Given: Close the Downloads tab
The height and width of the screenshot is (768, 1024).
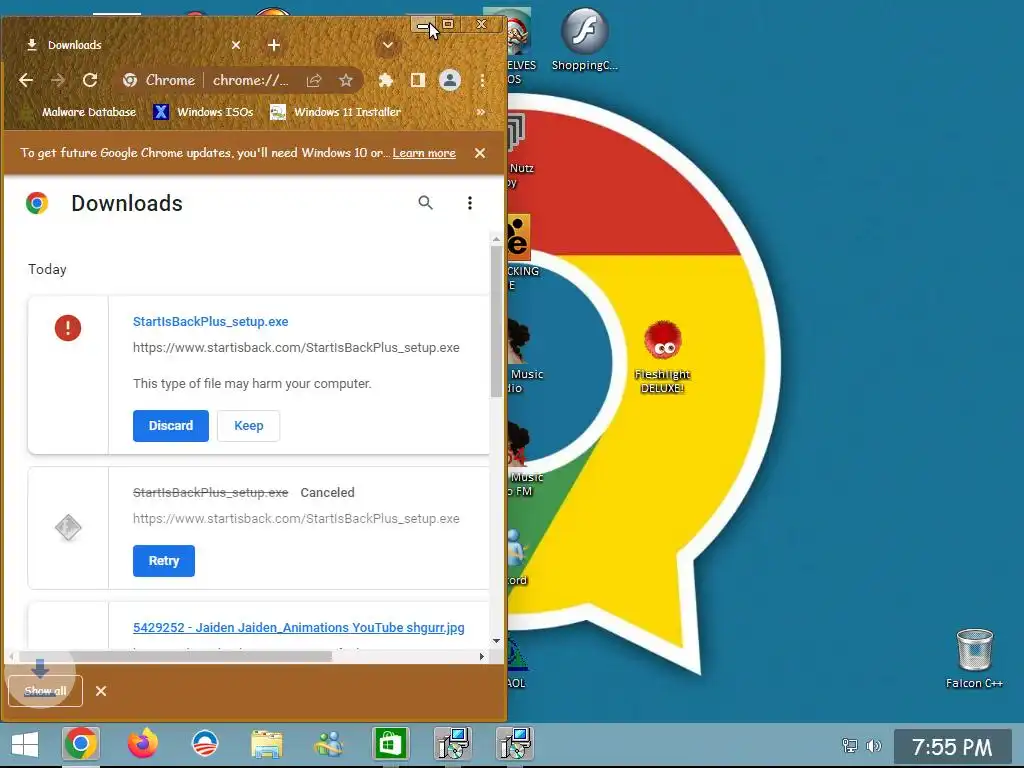Looking at the screenshot, I should [236, 45].
